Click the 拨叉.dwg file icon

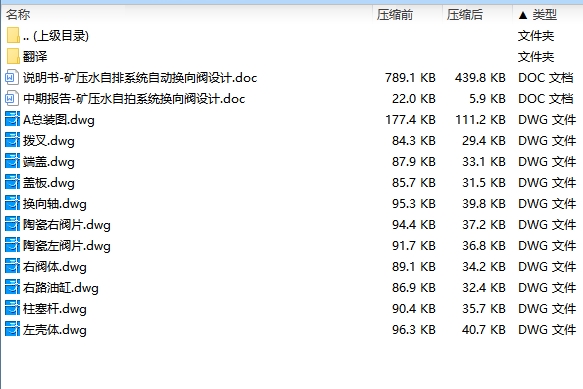12,141
